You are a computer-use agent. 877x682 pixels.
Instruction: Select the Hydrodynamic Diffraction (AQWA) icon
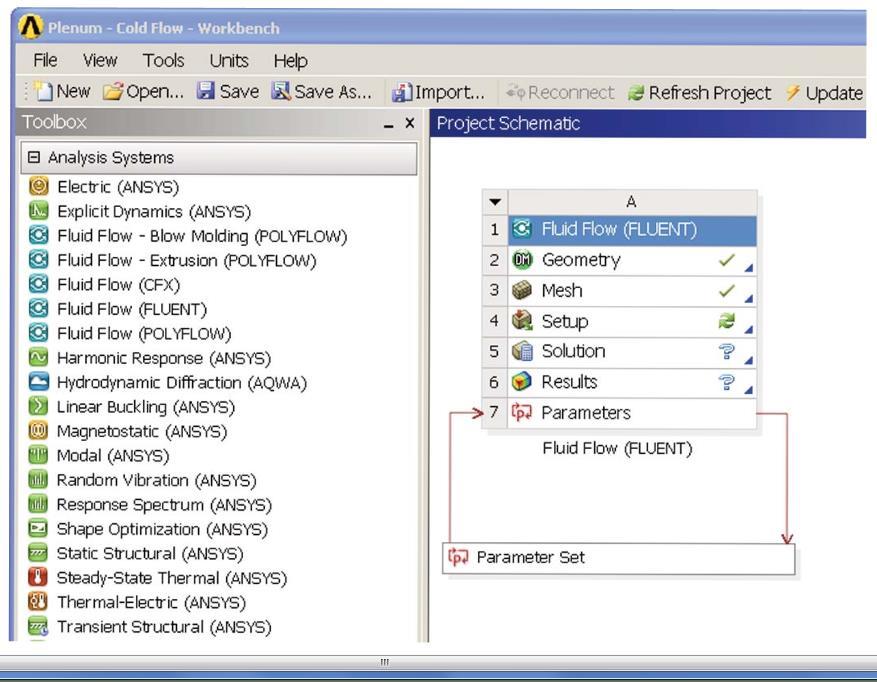tap(39, 382)
